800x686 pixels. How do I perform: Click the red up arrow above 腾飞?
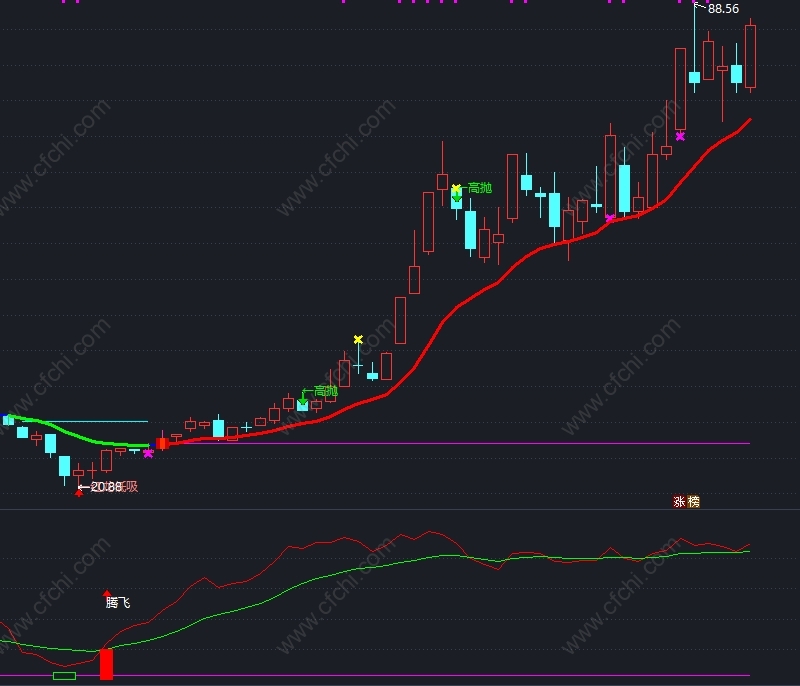107,593
